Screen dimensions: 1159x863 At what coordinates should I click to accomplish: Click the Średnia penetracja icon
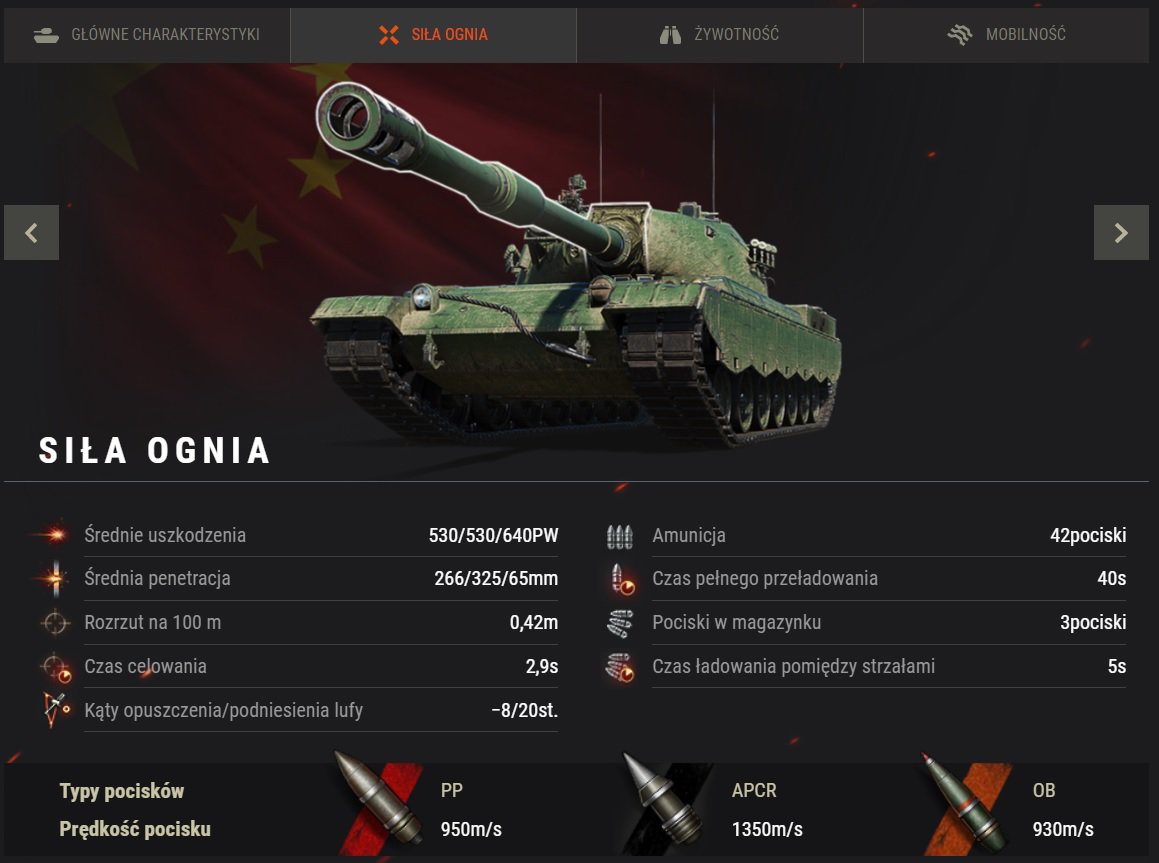coord(55,578)
